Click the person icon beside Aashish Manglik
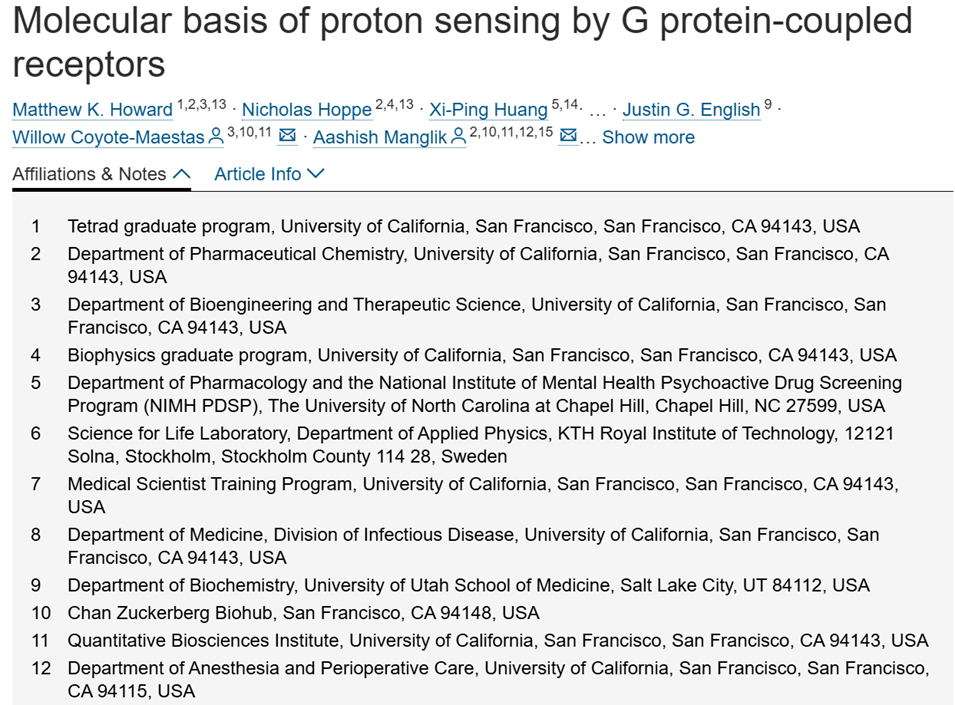This screenshot has width=955, height=705. [x=459, y=137]
